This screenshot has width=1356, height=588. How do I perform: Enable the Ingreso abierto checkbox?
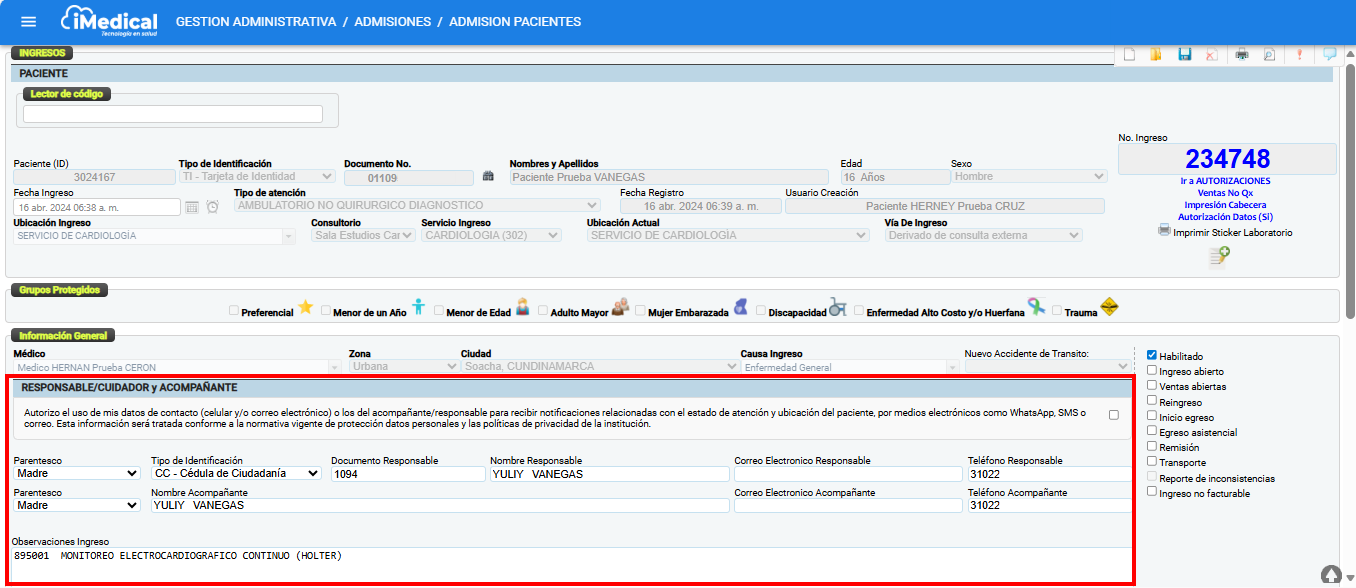pyautogui.click(x=1152, y=370)
